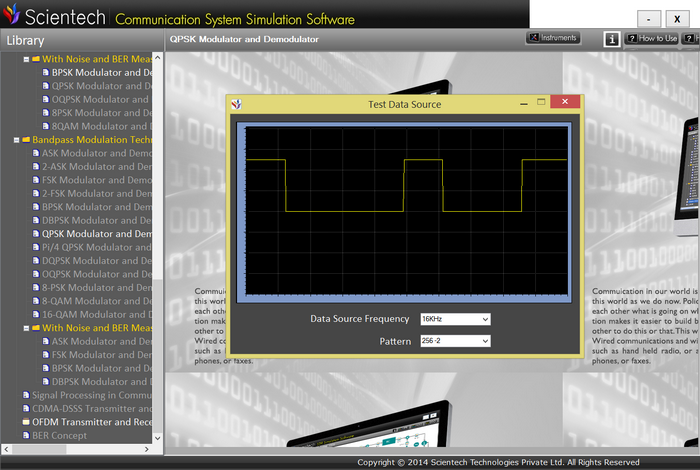Open the 2-FSK Modulator tree item
The height and width of the screenshot is (470, 700).
(x=97, y=193)
